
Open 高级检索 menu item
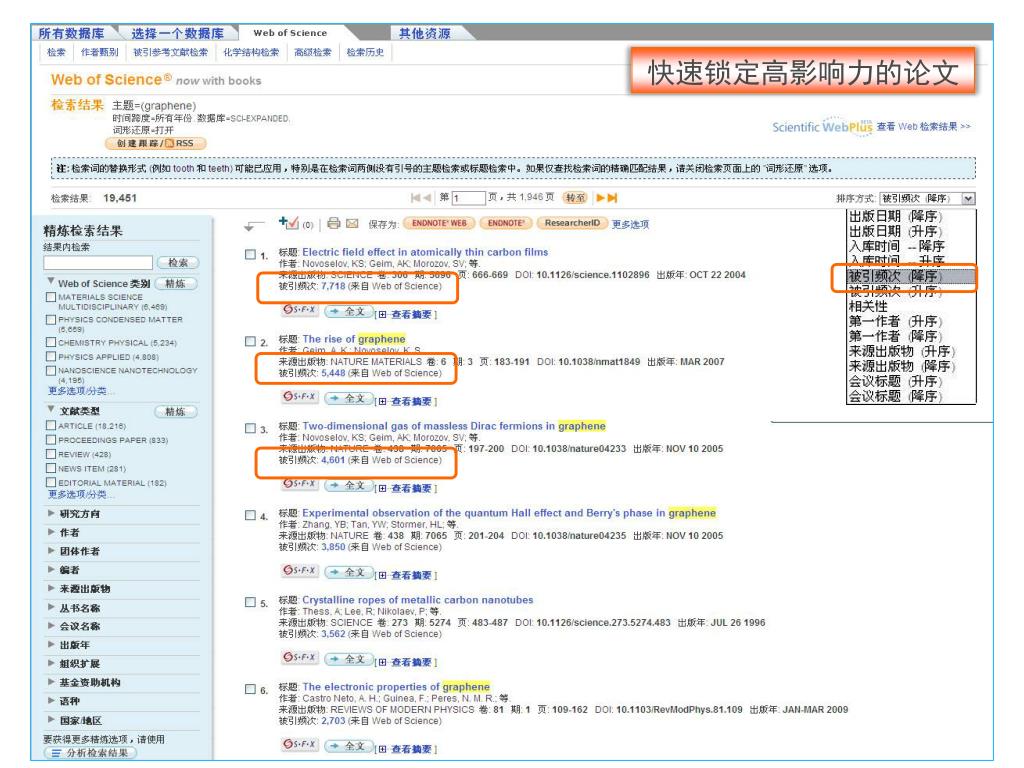coord(312,52)
